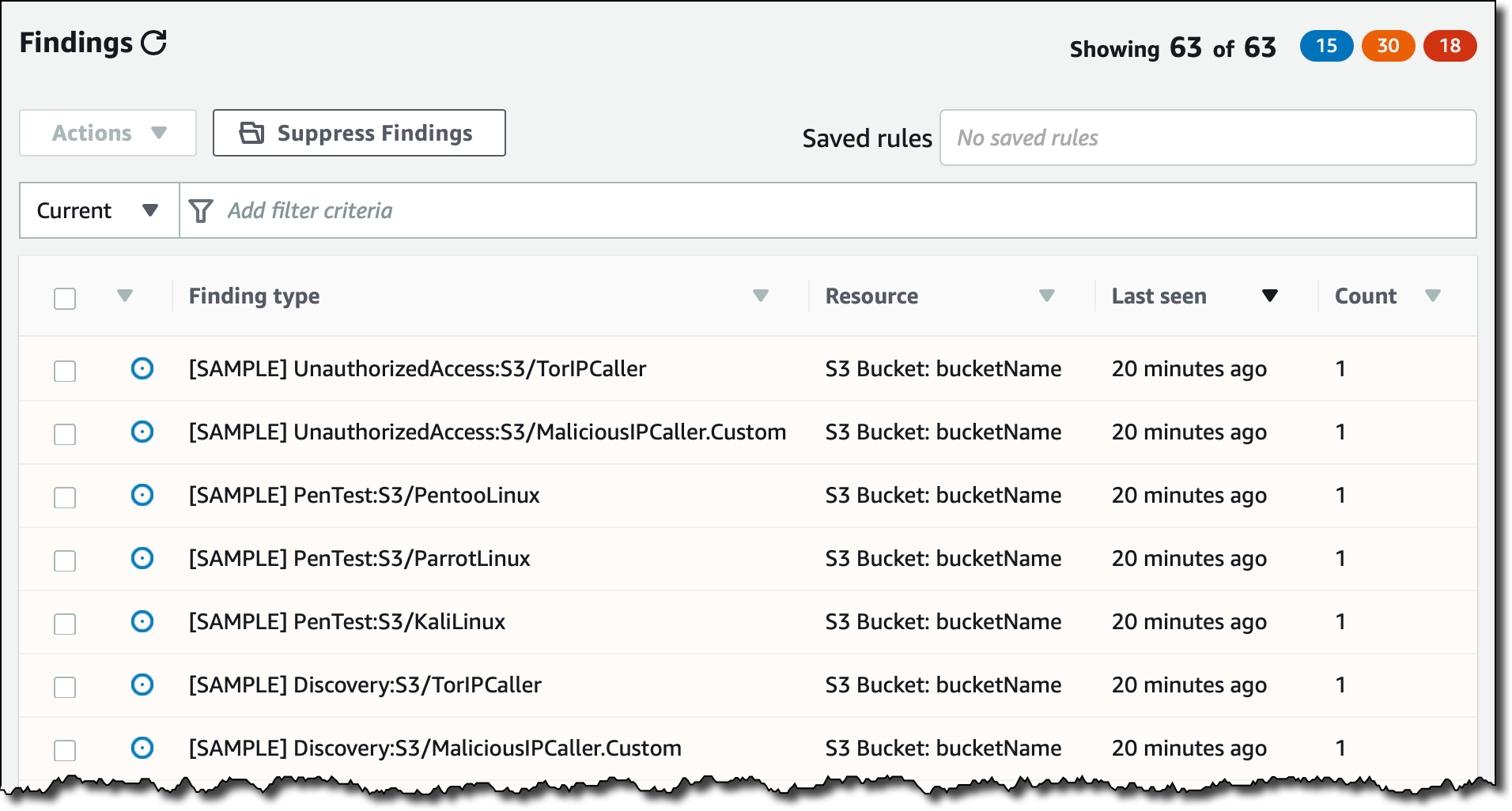Click the sort arrow on Last seen column
This screenshot has width=1512, height=811.
[x=1269, y=296]
